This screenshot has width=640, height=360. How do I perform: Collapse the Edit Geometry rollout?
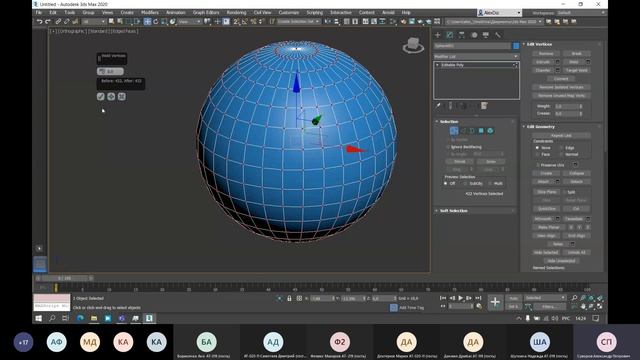[x=524, y=127]
